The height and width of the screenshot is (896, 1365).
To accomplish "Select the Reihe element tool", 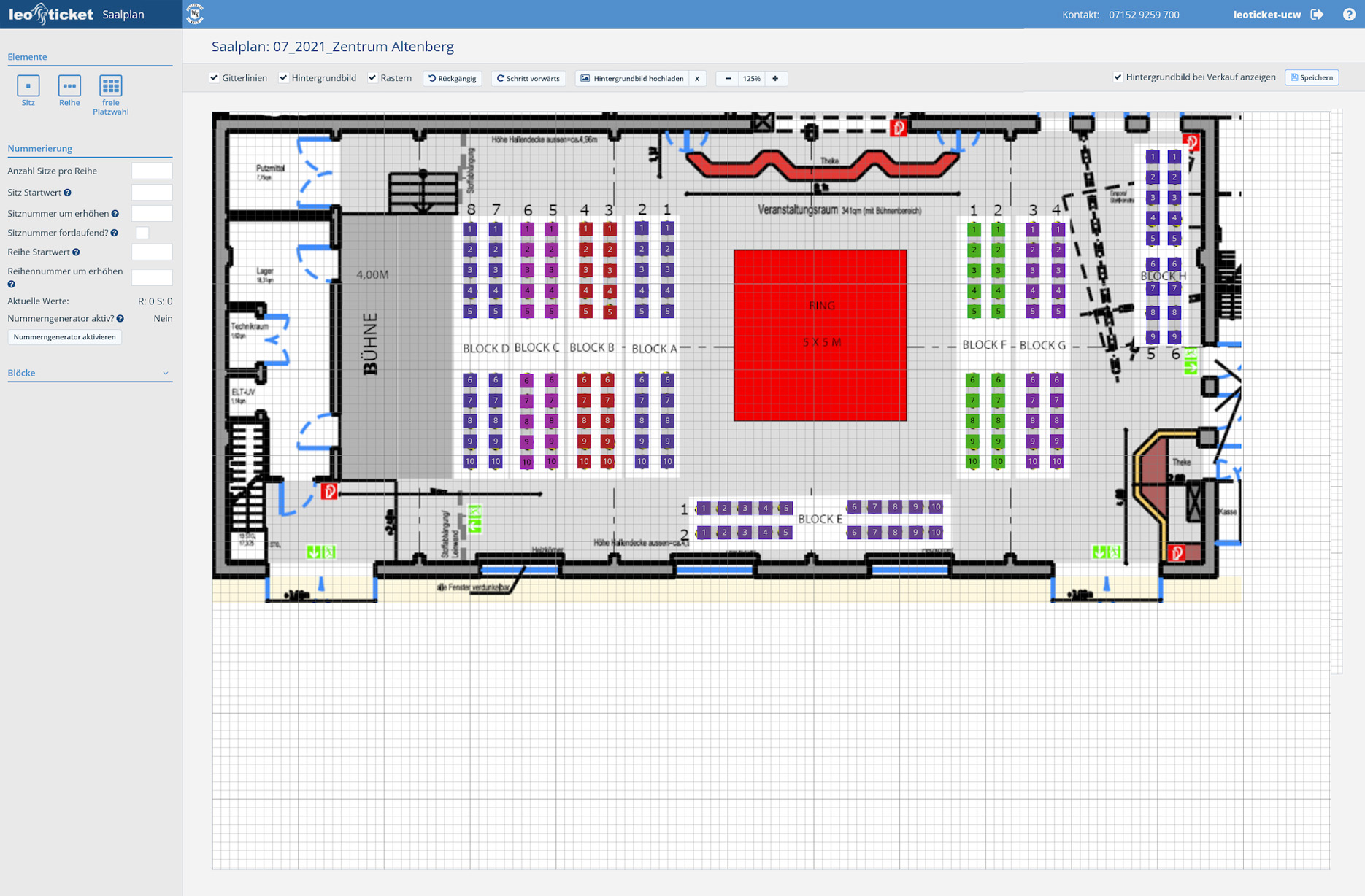I will (x=69, y=86).
